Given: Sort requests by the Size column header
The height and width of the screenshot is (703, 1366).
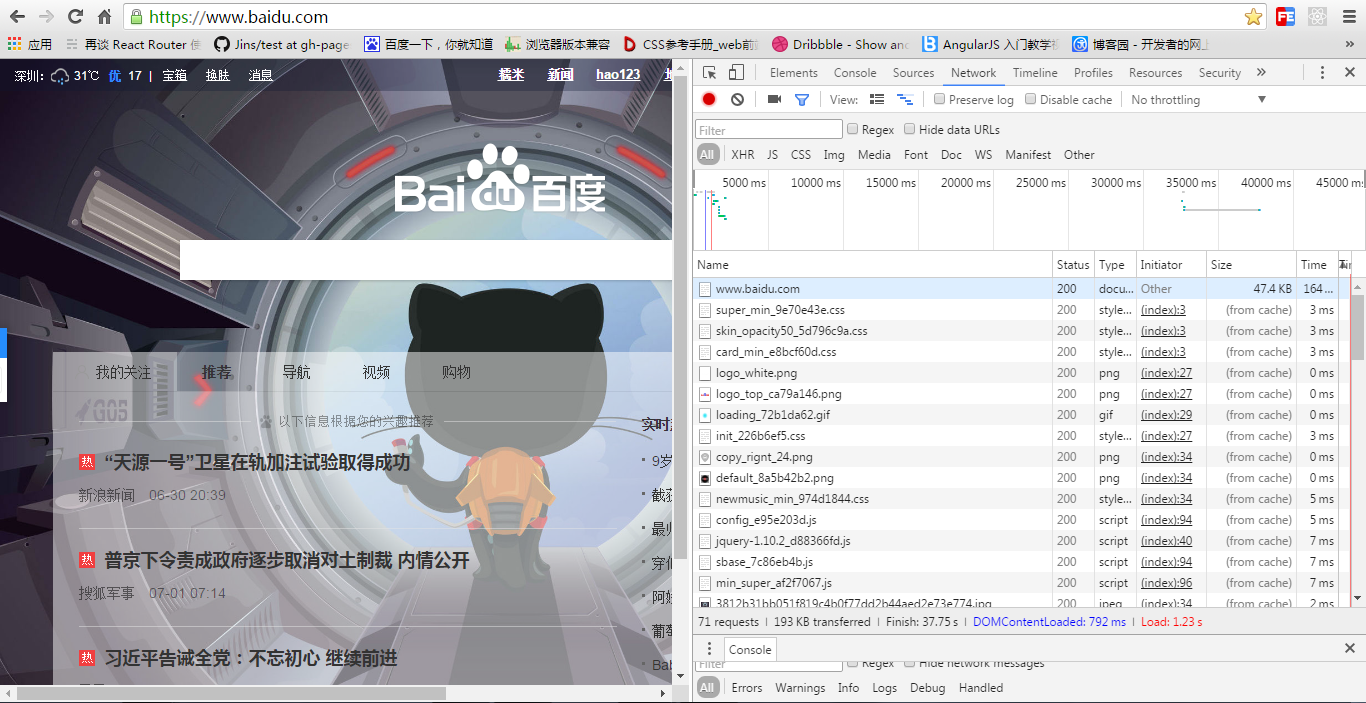Looking at the screenshot, I should (x=1251, y=265).
